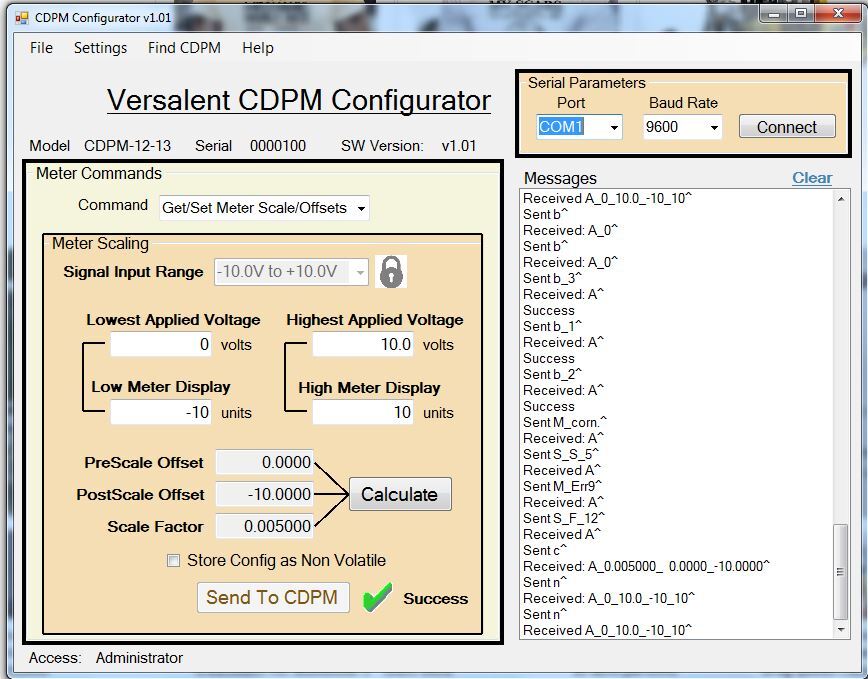The height and width of the screenshot is (679, 868).
Task: Open the File menu
Action: [x=42, y=48]
